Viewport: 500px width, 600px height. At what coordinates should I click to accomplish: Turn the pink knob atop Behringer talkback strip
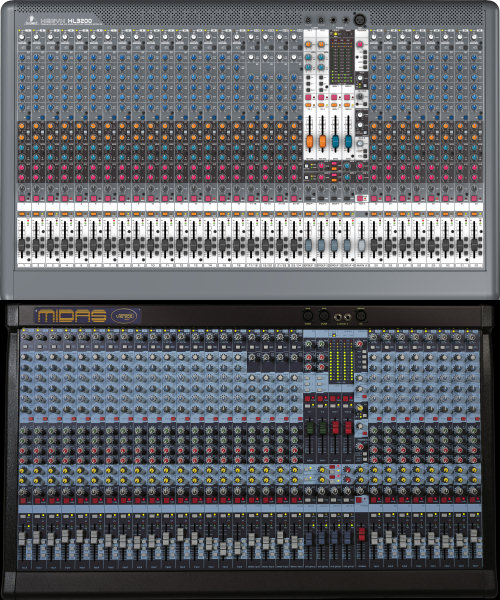click(359, 44)
